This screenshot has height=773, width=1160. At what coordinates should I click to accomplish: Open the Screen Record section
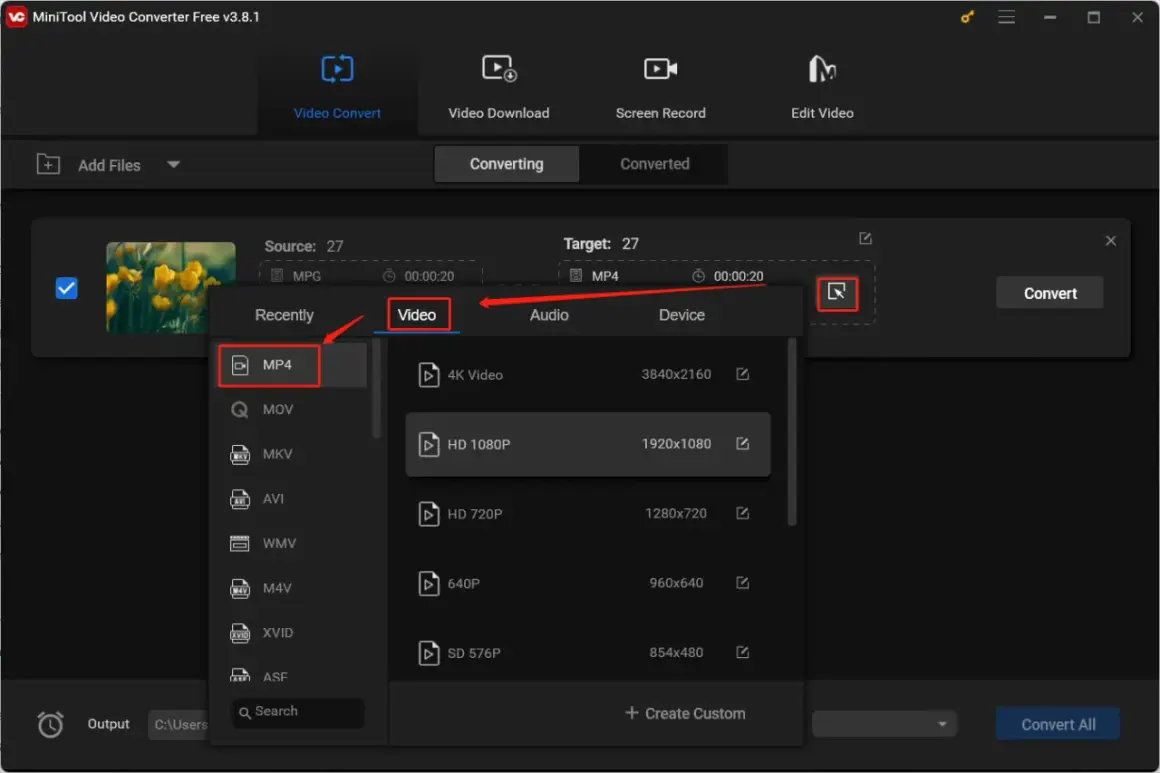click(x=661, y=87)
